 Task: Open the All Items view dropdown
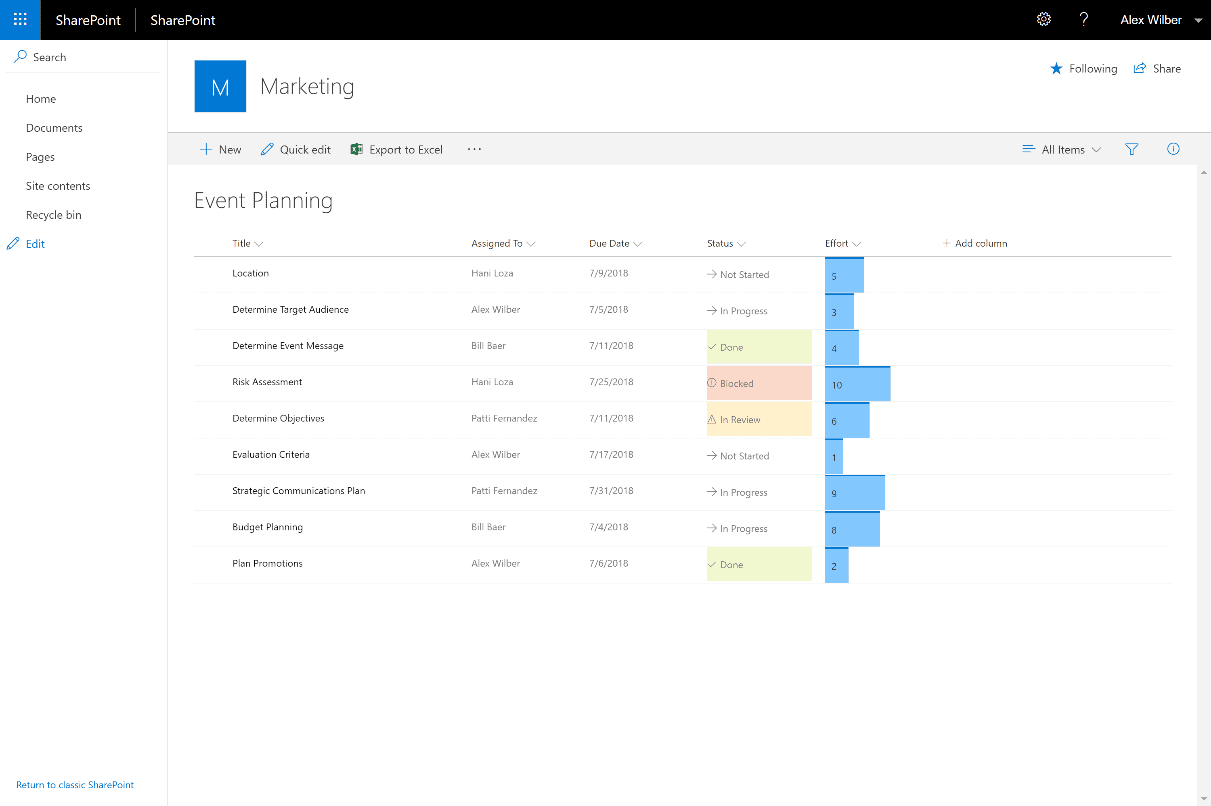tap(1061, 148)
